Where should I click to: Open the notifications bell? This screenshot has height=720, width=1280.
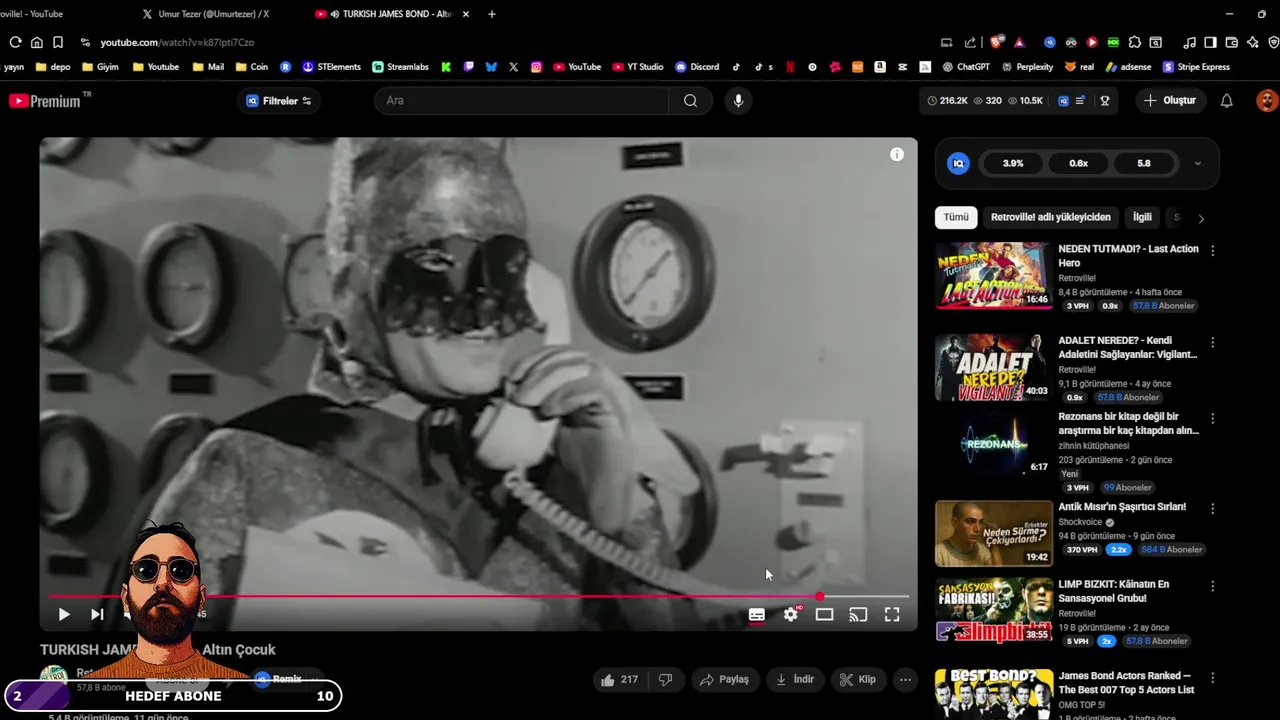tap(1227, 101)
